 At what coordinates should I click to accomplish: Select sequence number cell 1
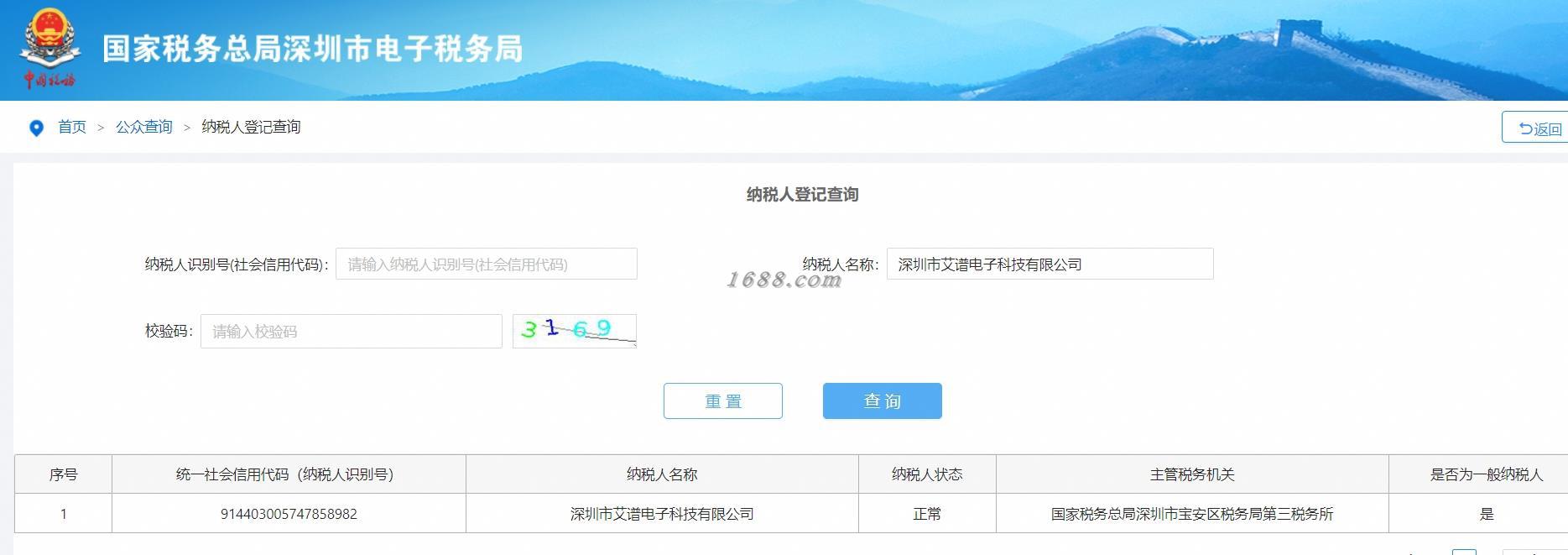[63, 513]
